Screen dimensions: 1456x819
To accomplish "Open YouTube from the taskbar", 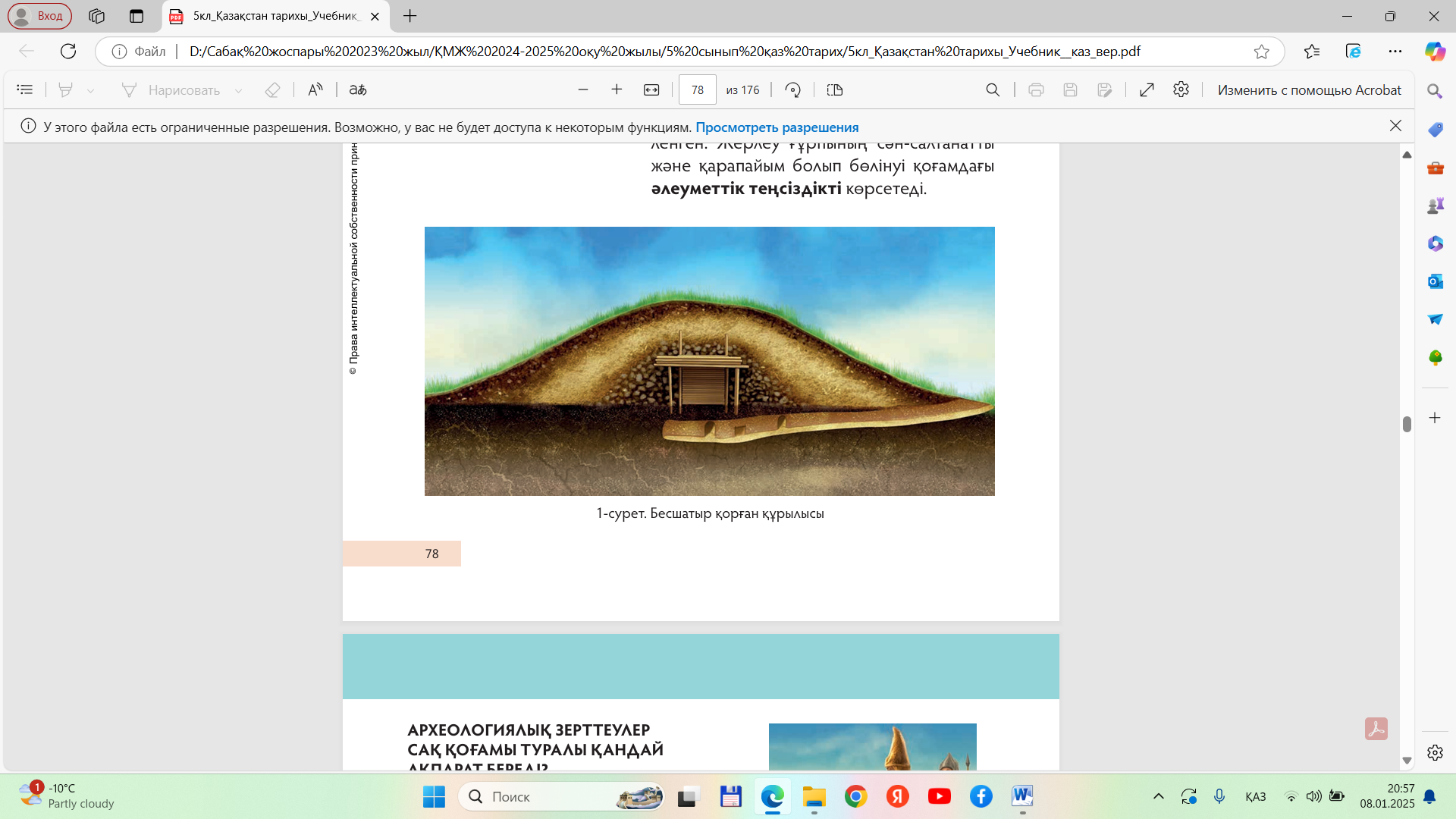I will [x=939, y=796].
